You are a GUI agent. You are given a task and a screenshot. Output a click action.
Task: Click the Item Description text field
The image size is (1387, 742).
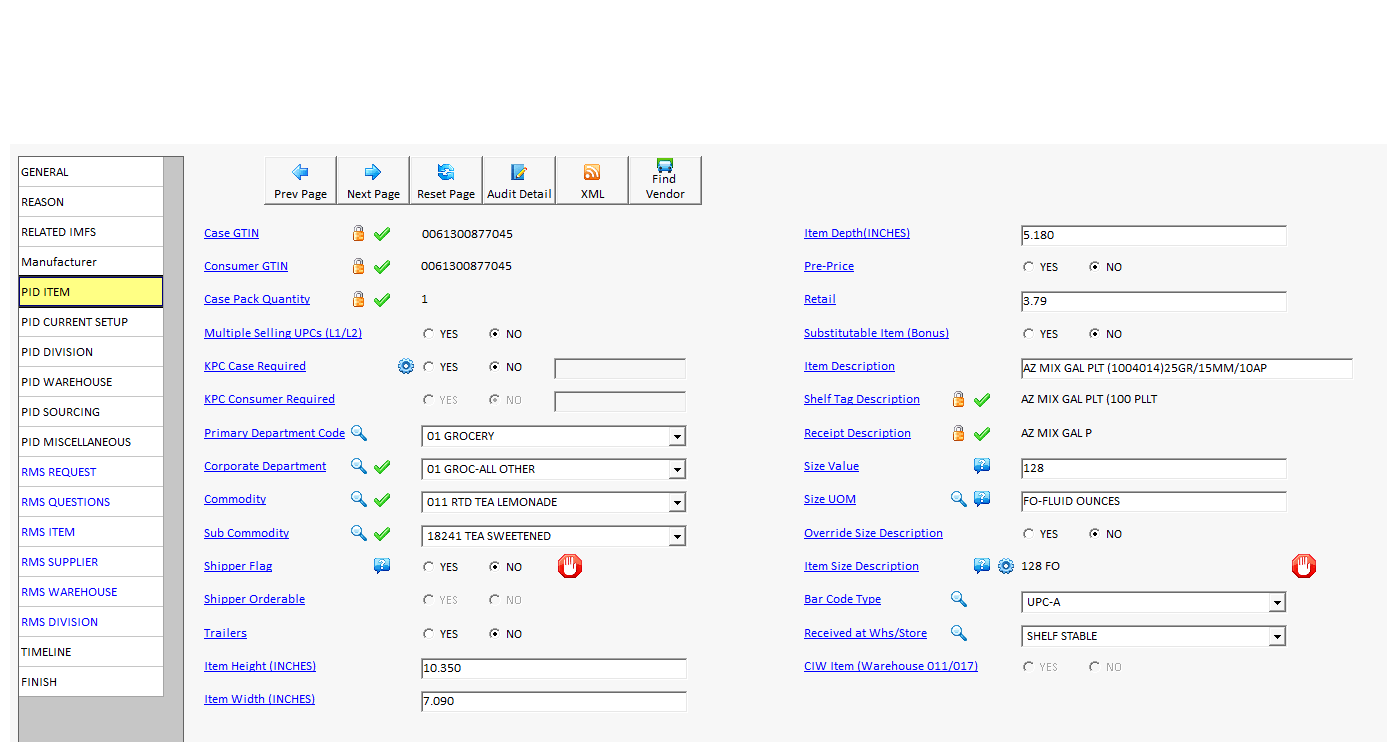click(1186, 368)
